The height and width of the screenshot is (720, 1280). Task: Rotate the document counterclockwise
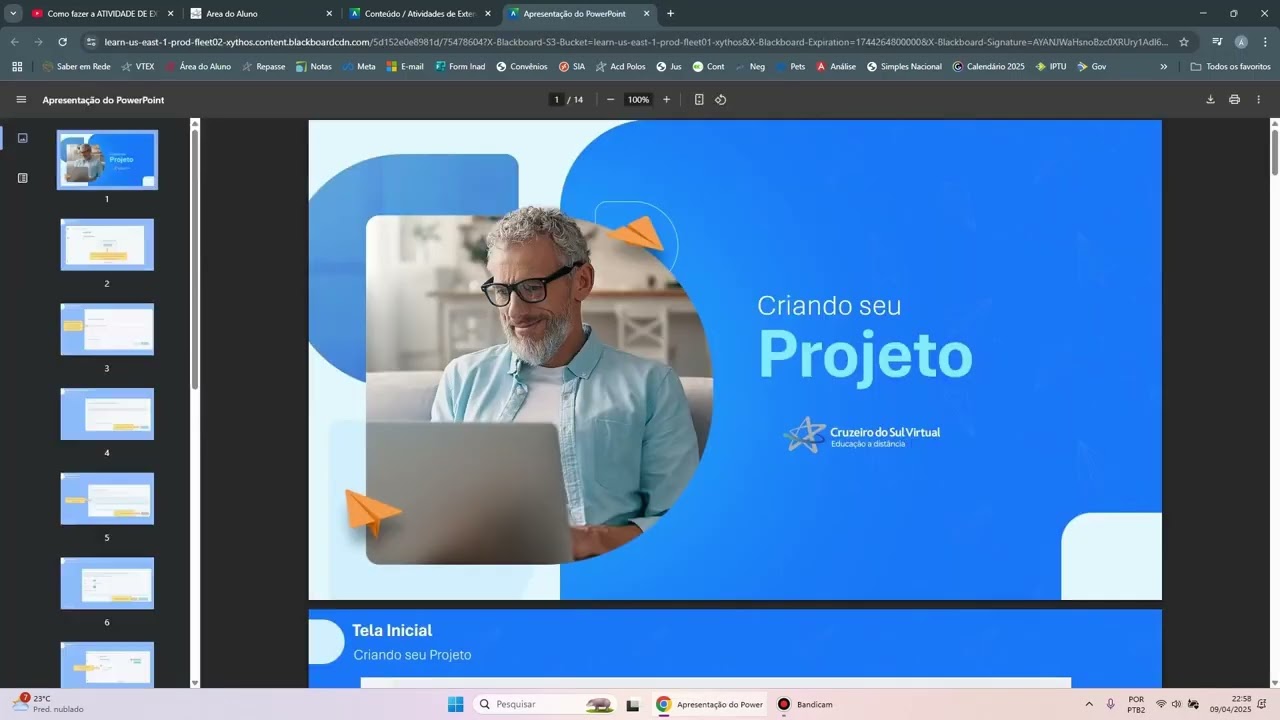click(x=720, y=100)
